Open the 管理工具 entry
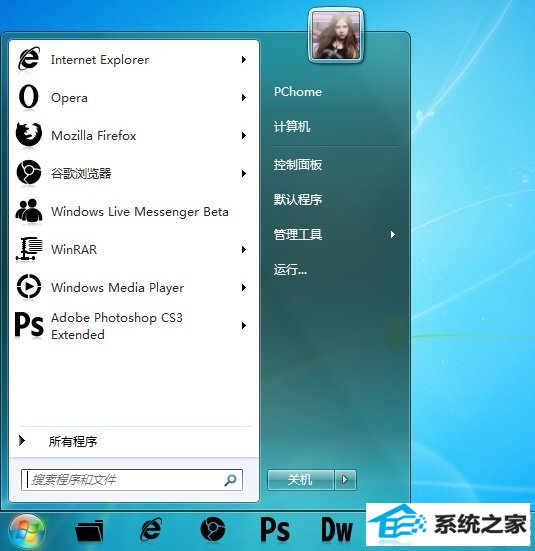The height and width of the screenshot is (551, 535). (x=298, y=234)
